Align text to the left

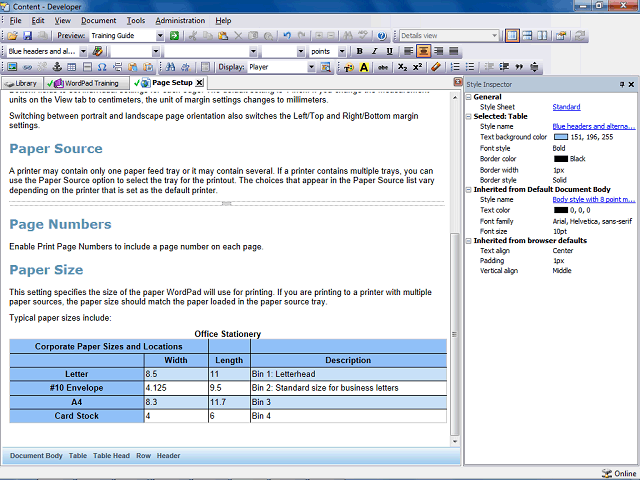pos(408,51)
